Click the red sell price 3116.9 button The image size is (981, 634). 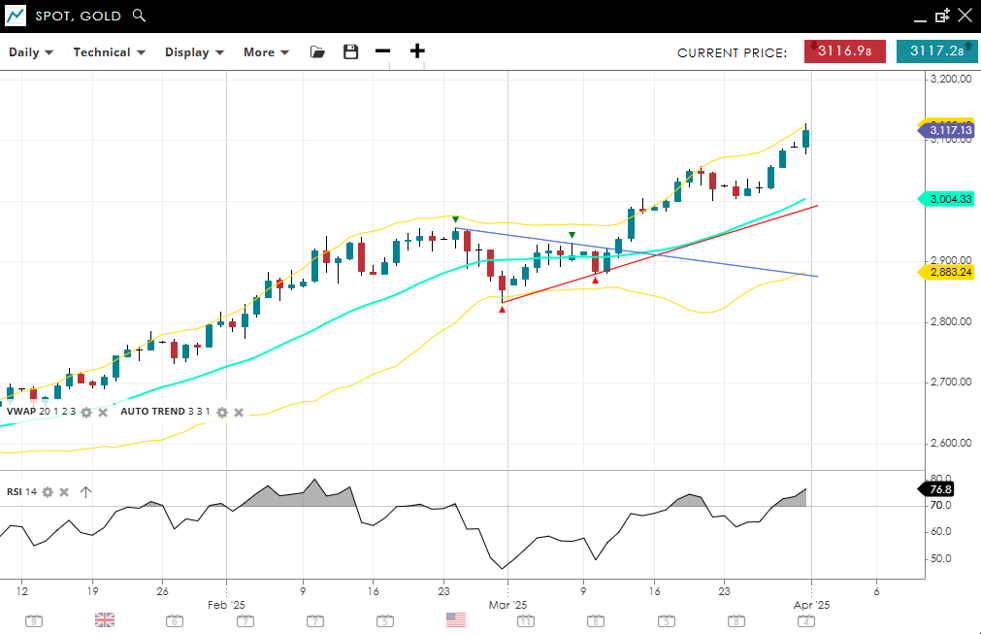(x=844, y=52)
